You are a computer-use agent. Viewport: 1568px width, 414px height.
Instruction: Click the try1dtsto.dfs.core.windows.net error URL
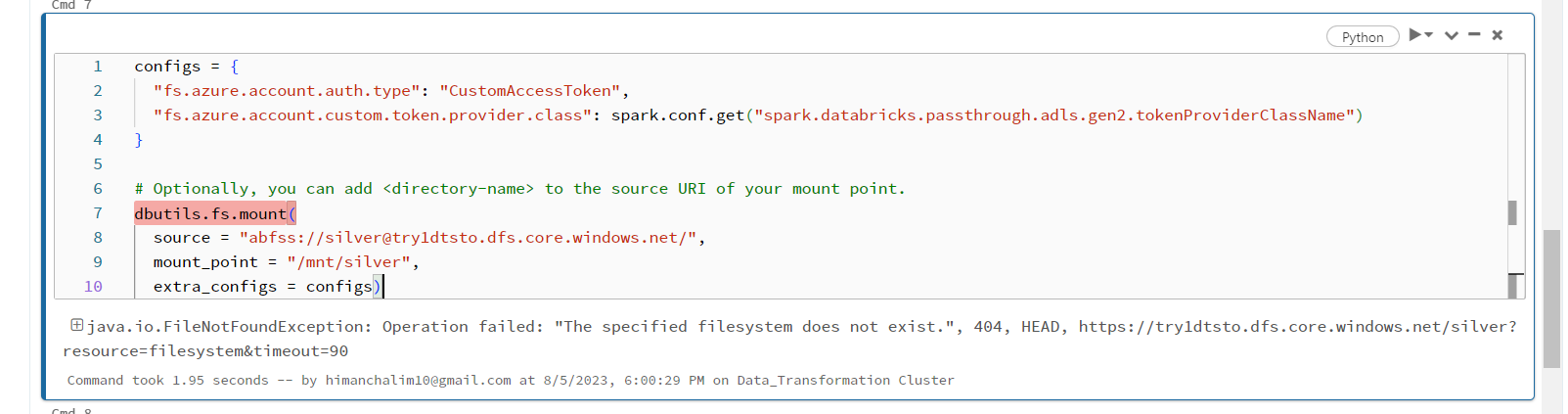(x=1297, y=327)
